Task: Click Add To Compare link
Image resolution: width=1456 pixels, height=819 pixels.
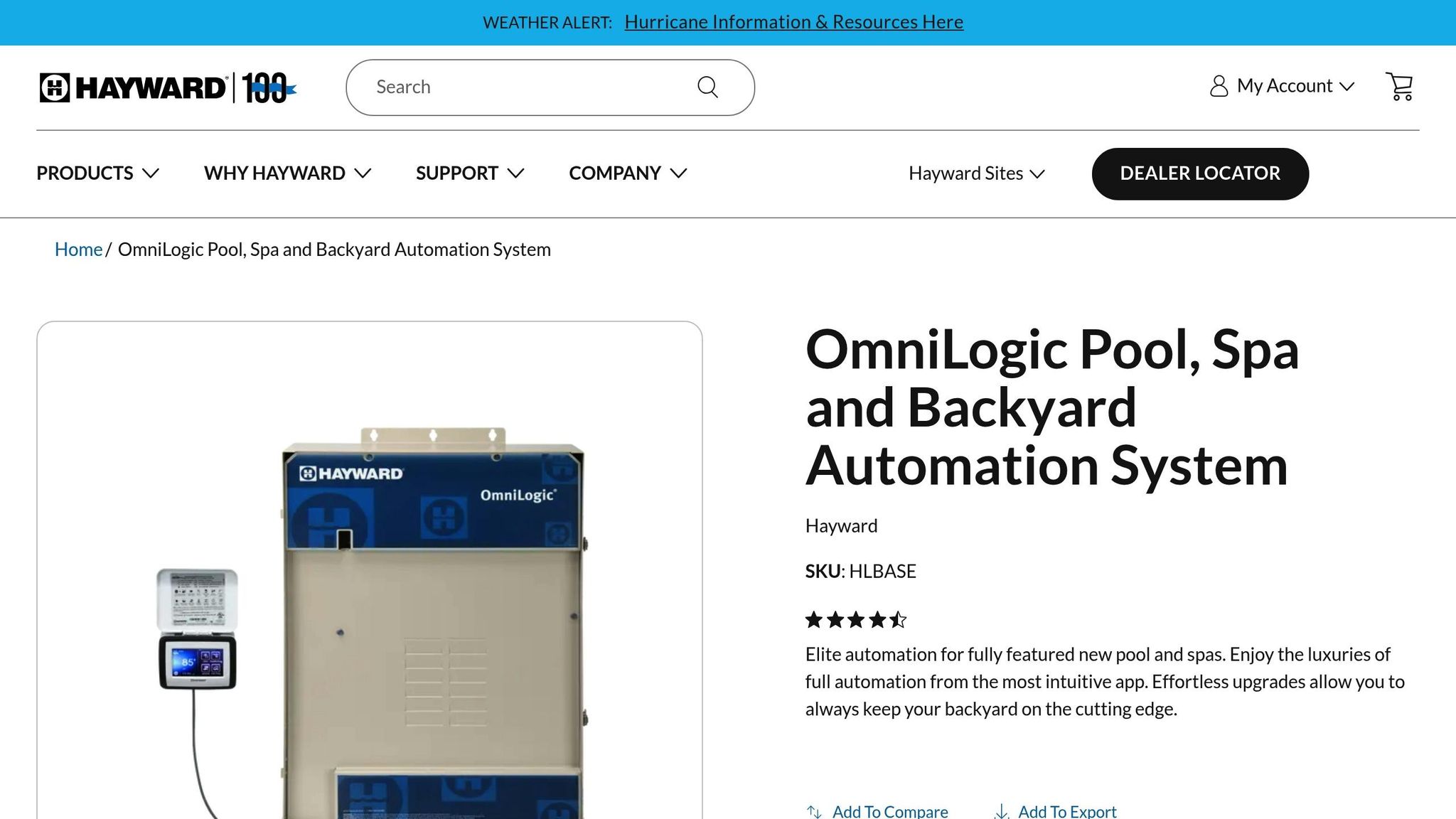Action: 890,811
